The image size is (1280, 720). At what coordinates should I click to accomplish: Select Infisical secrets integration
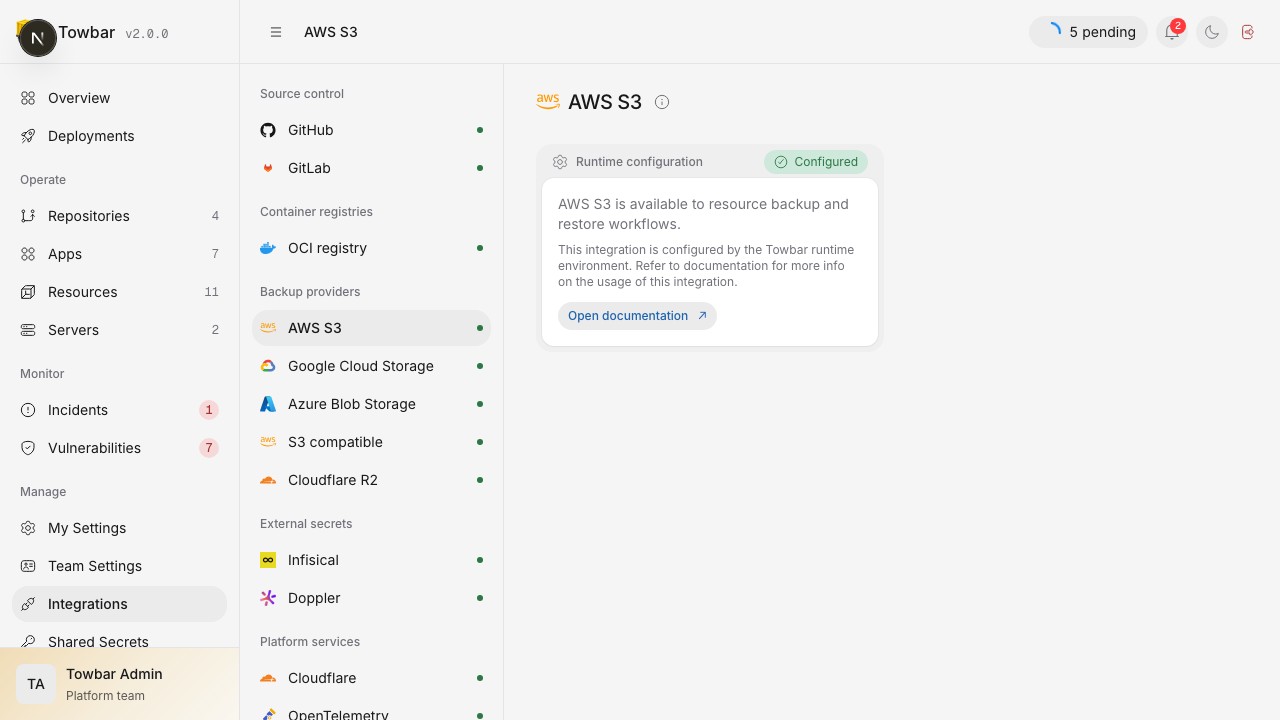(x=372, y=560)
